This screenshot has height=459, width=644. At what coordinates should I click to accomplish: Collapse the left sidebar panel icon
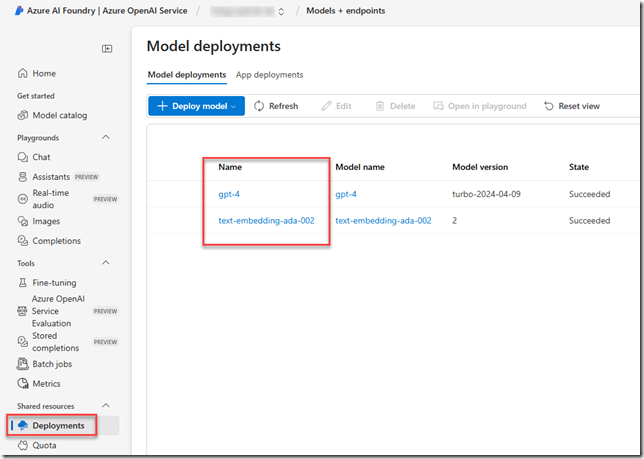(107, 48)
